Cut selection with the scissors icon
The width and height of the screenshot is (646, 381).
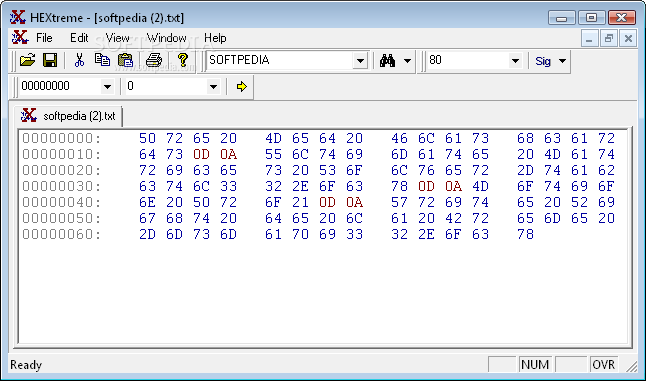point(79,61)
